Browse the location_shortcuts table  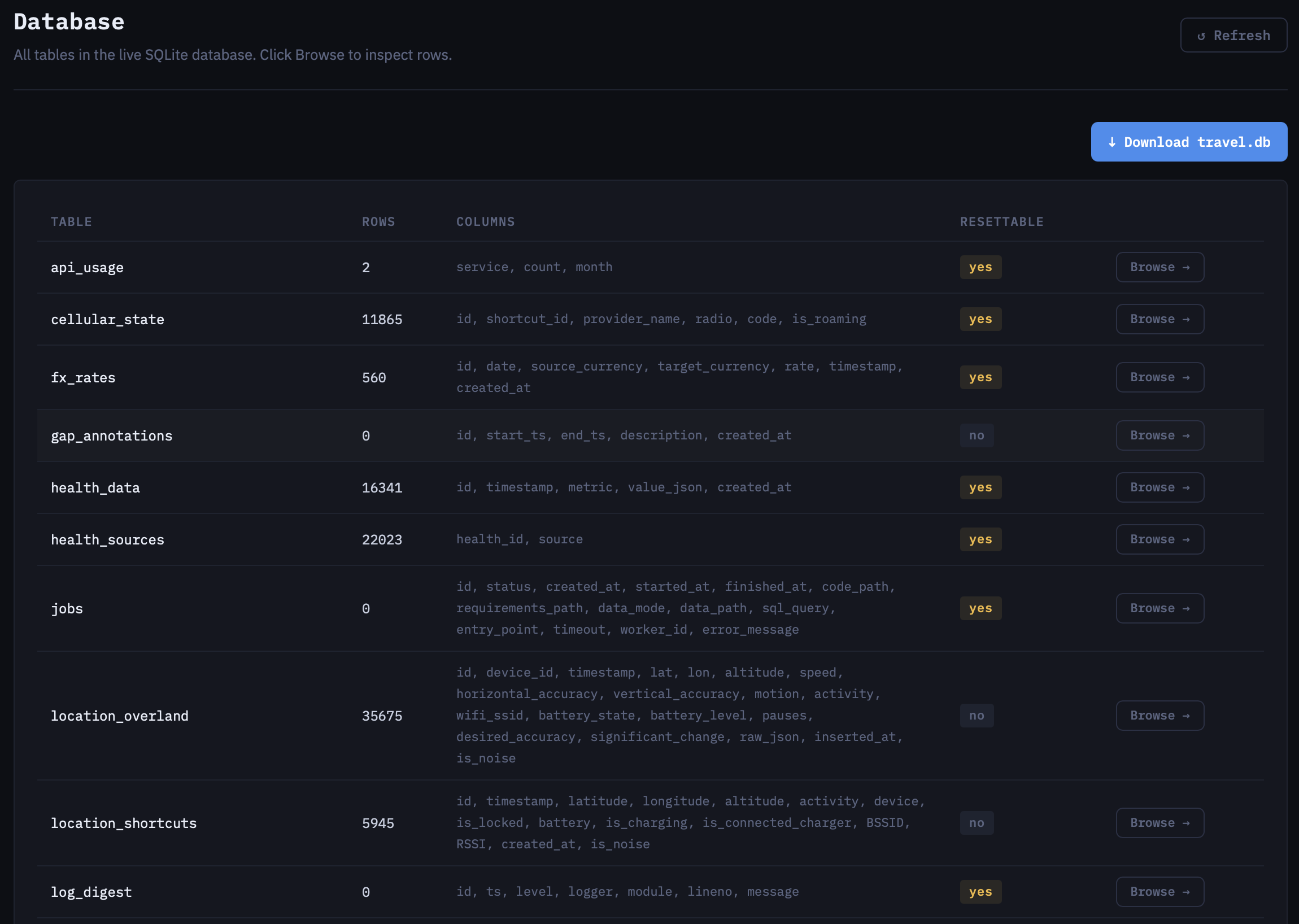(x=1159, y=823)
